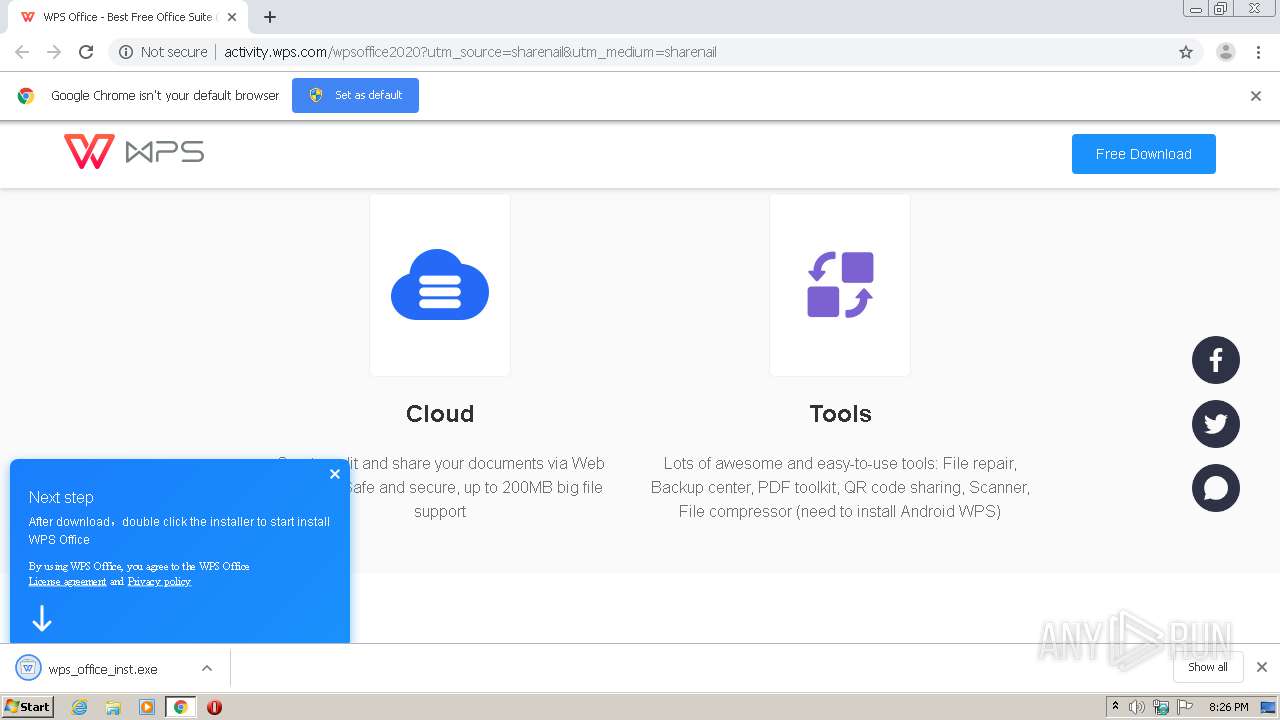Open a new browser tab
Screen dimensions: 1280x720
[x=270, y=17]
